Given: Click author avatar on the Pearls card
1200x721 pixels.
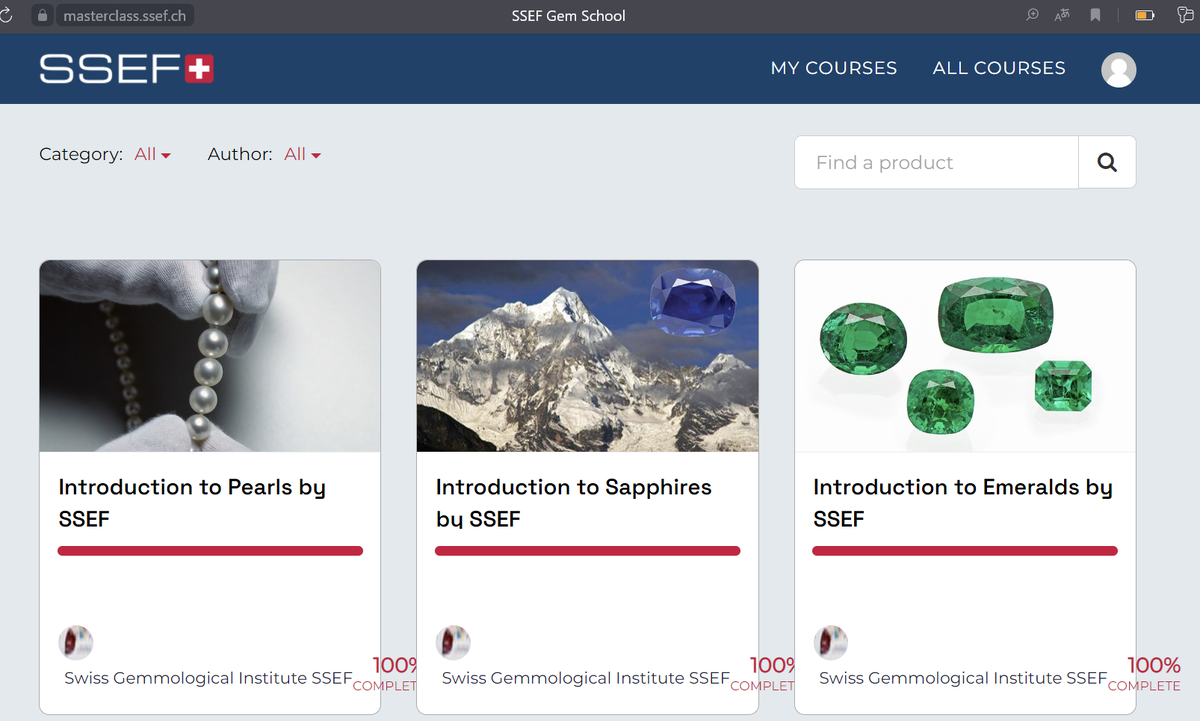Looking at the screenshot, I should coord(76,642).
